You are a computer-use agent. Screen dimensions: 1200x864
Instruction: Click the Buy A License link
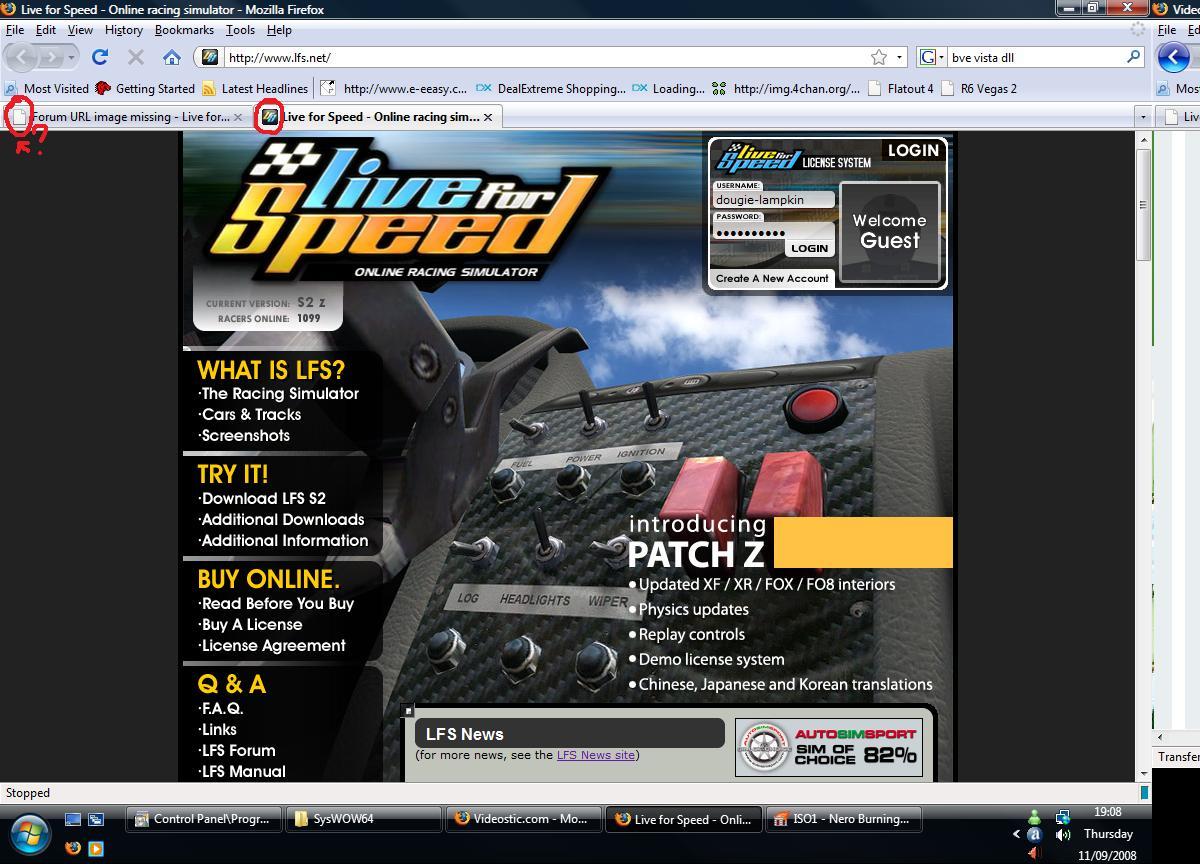[x=250, y=625]
